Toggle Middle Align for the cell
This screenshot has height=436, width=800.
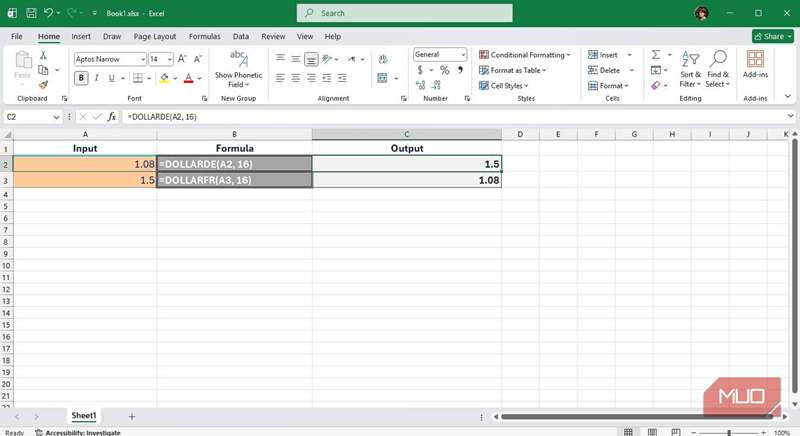pos(296,59)
